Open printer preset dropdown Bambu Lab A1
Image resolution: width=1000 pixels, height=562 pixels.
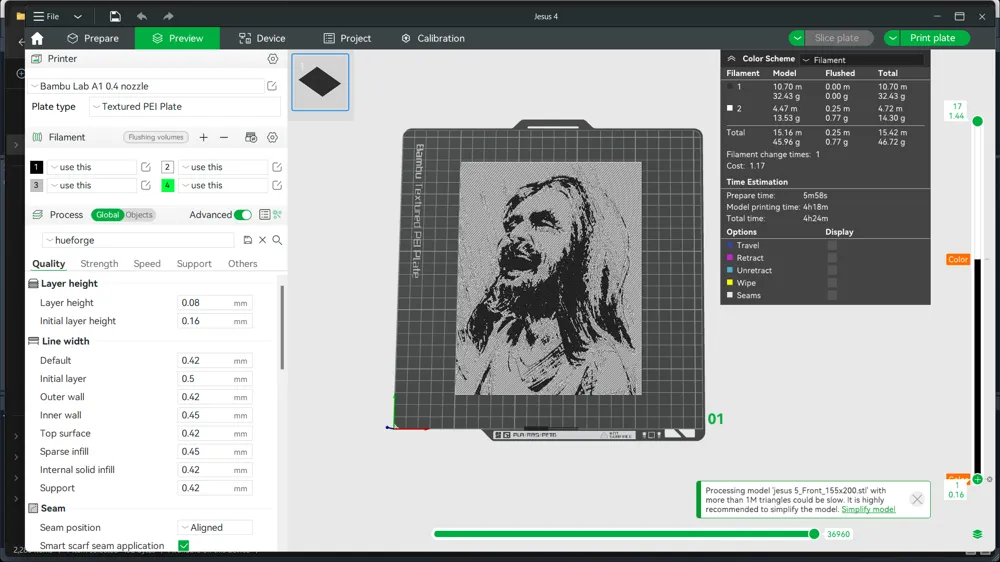point(147,86)
